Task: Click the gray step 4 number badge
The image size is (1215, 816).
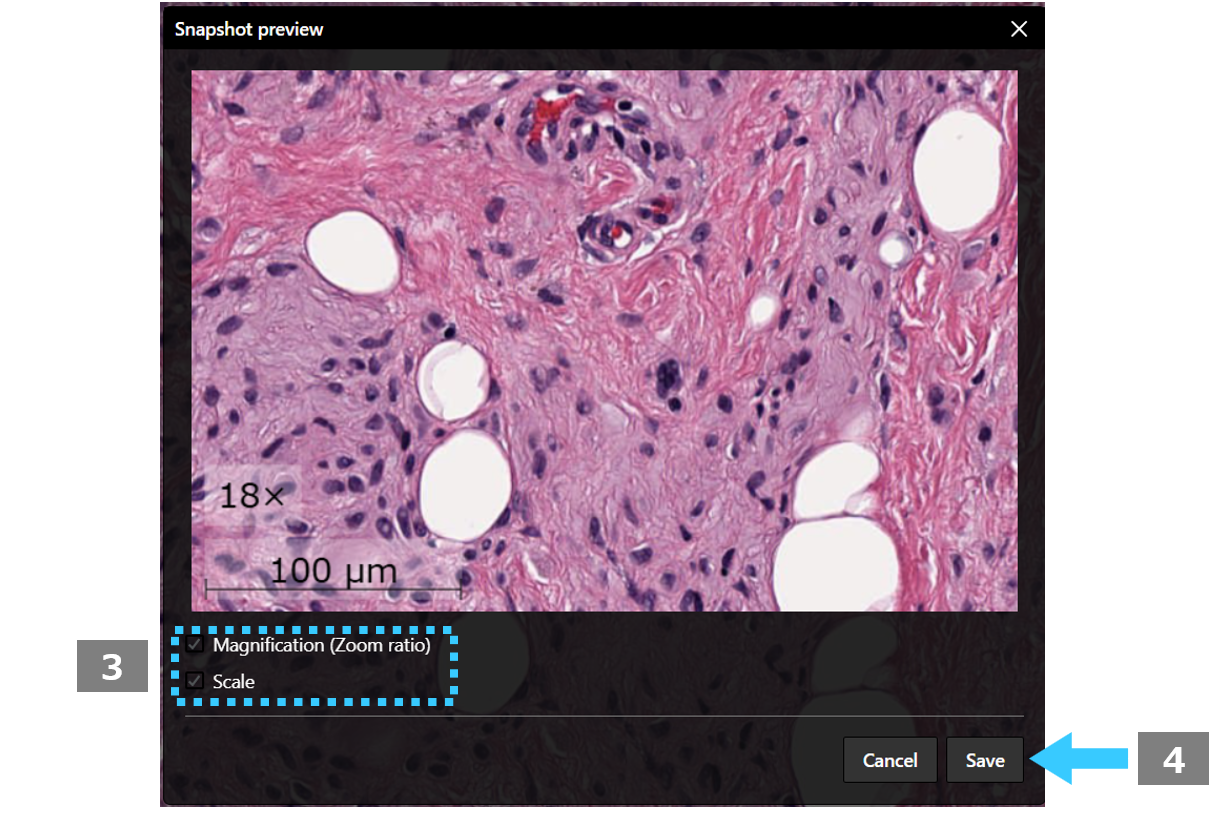Action: tap(1174, 760)
